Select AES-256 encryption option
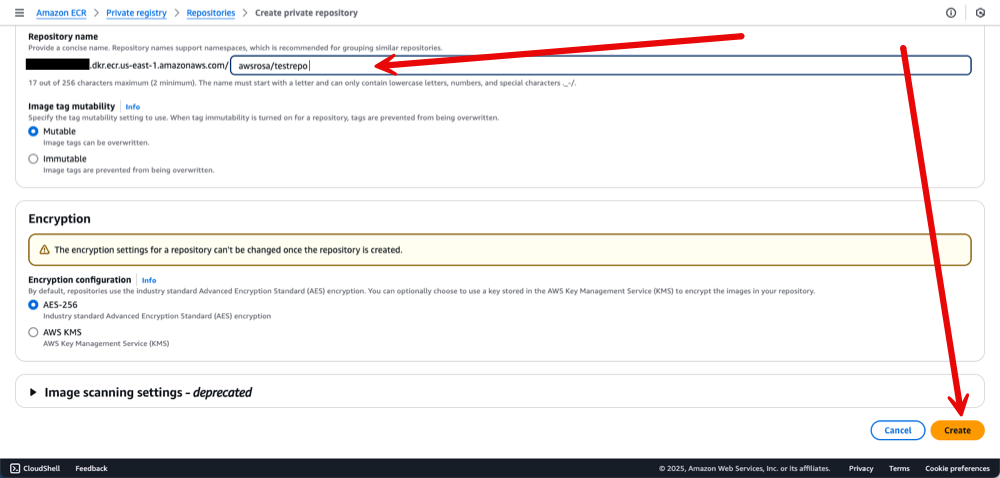Image resolution: width=1000 pixels, height=478 pixels. (33, 305)
